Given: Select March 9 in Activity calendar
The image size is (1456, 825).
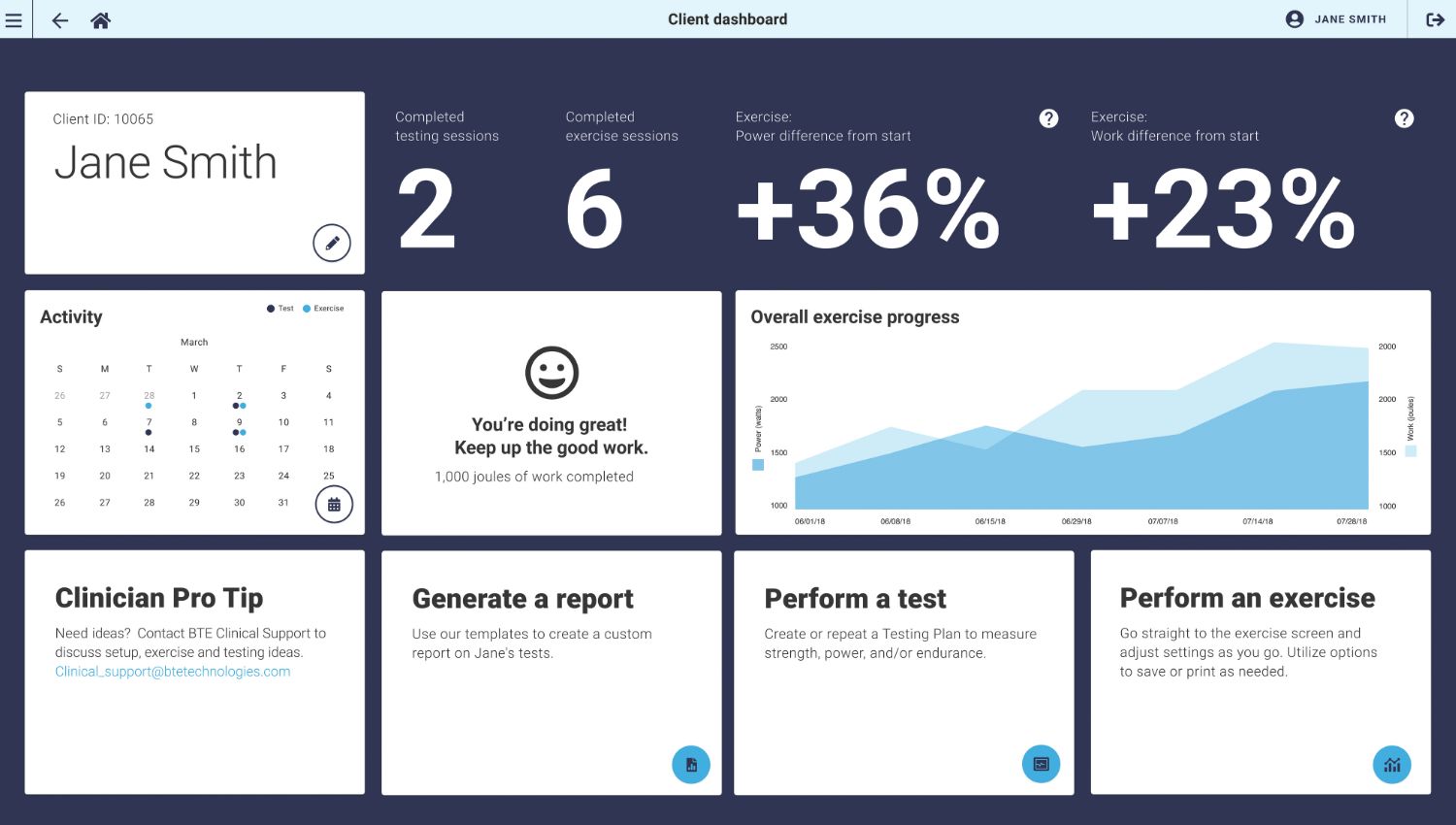Looking at the screenshot, I should pos(239,423).
